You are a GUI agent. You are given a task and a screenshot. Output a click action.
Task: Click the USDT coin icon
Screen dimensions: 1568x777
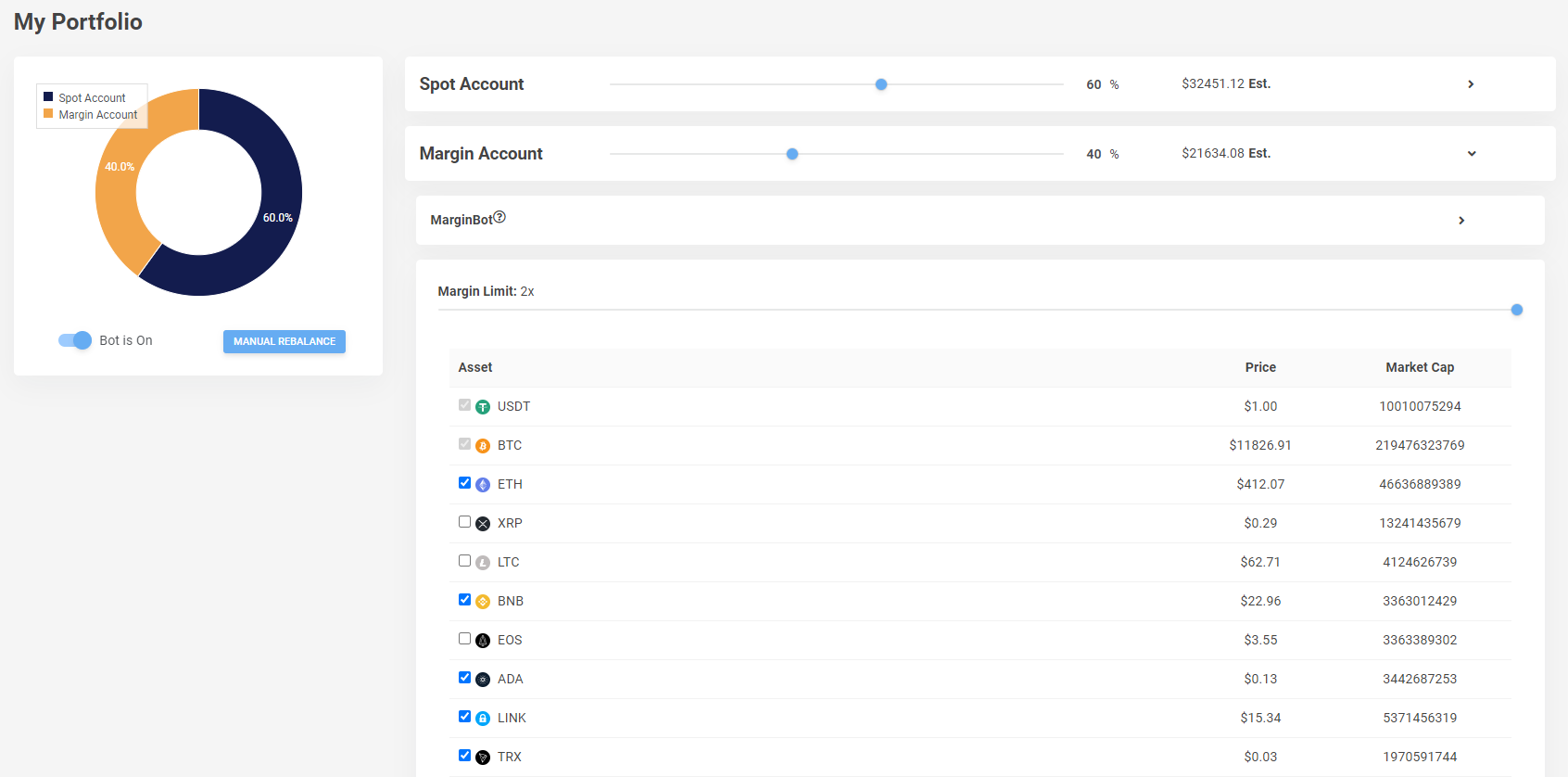(483, 407)
